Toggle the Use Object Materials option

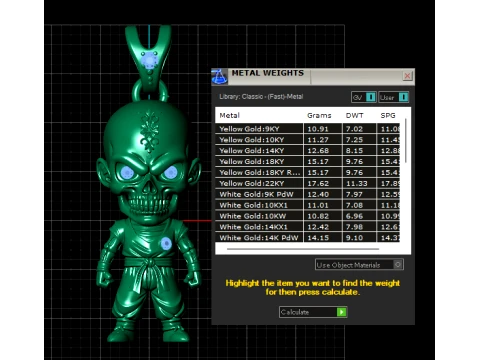[x=359, y=265]
